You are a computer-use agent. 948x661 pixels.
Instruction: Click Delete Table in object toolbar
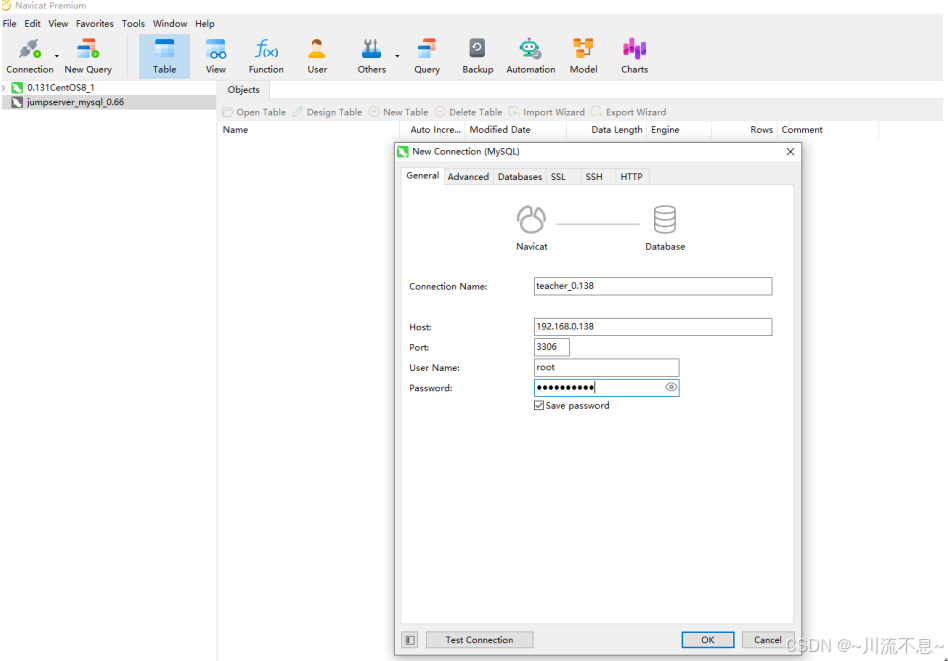point(469,112)
